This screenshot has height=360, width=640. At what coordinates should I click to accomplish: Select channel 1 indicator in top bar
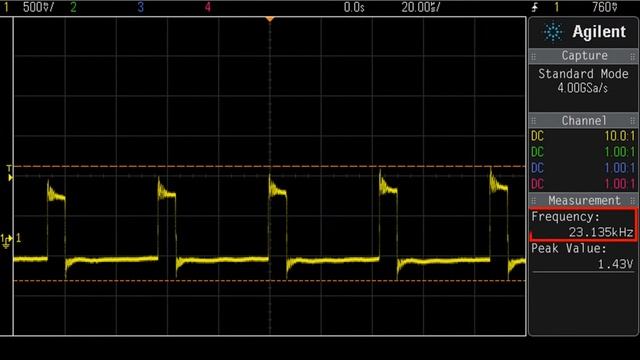tap(6, 7)
